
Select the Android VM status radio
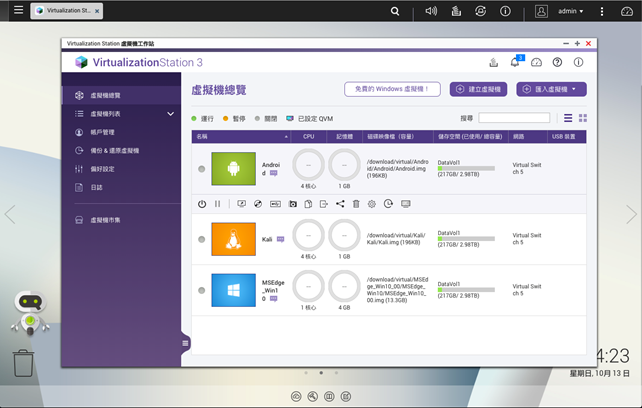click(201, 169)
